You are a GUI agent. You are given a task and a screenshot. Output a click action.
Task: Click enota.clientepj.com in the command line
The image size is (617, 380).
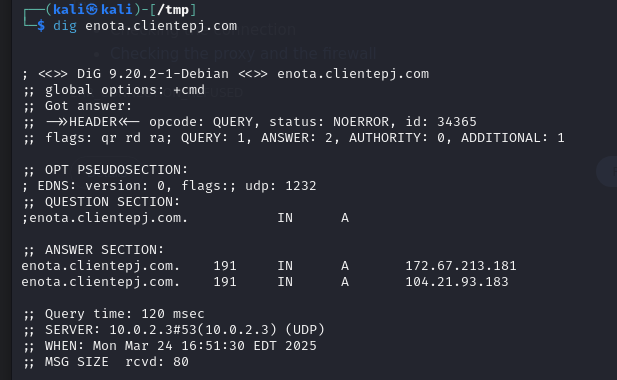point(161,26)
